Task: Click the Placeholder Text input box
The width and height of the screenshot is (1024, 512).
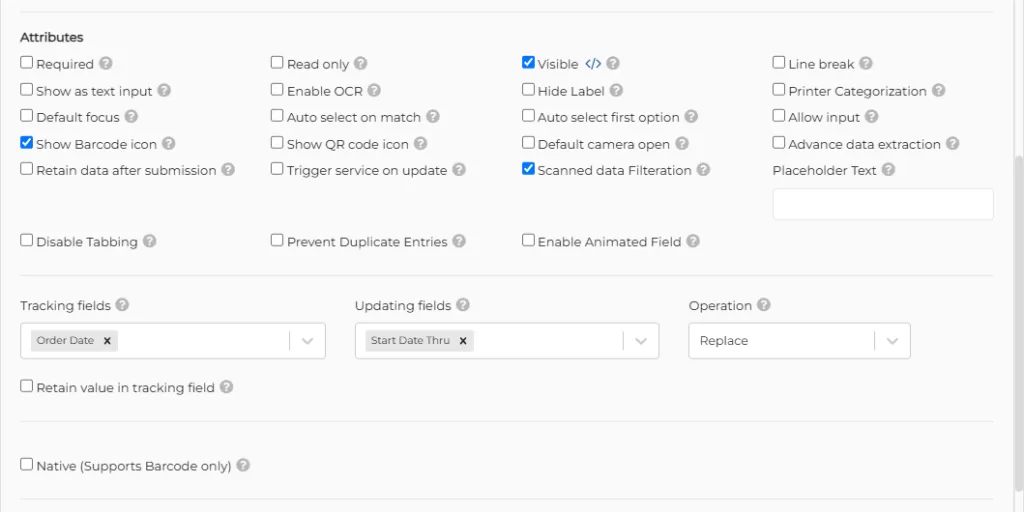Action: click(883, 204)
